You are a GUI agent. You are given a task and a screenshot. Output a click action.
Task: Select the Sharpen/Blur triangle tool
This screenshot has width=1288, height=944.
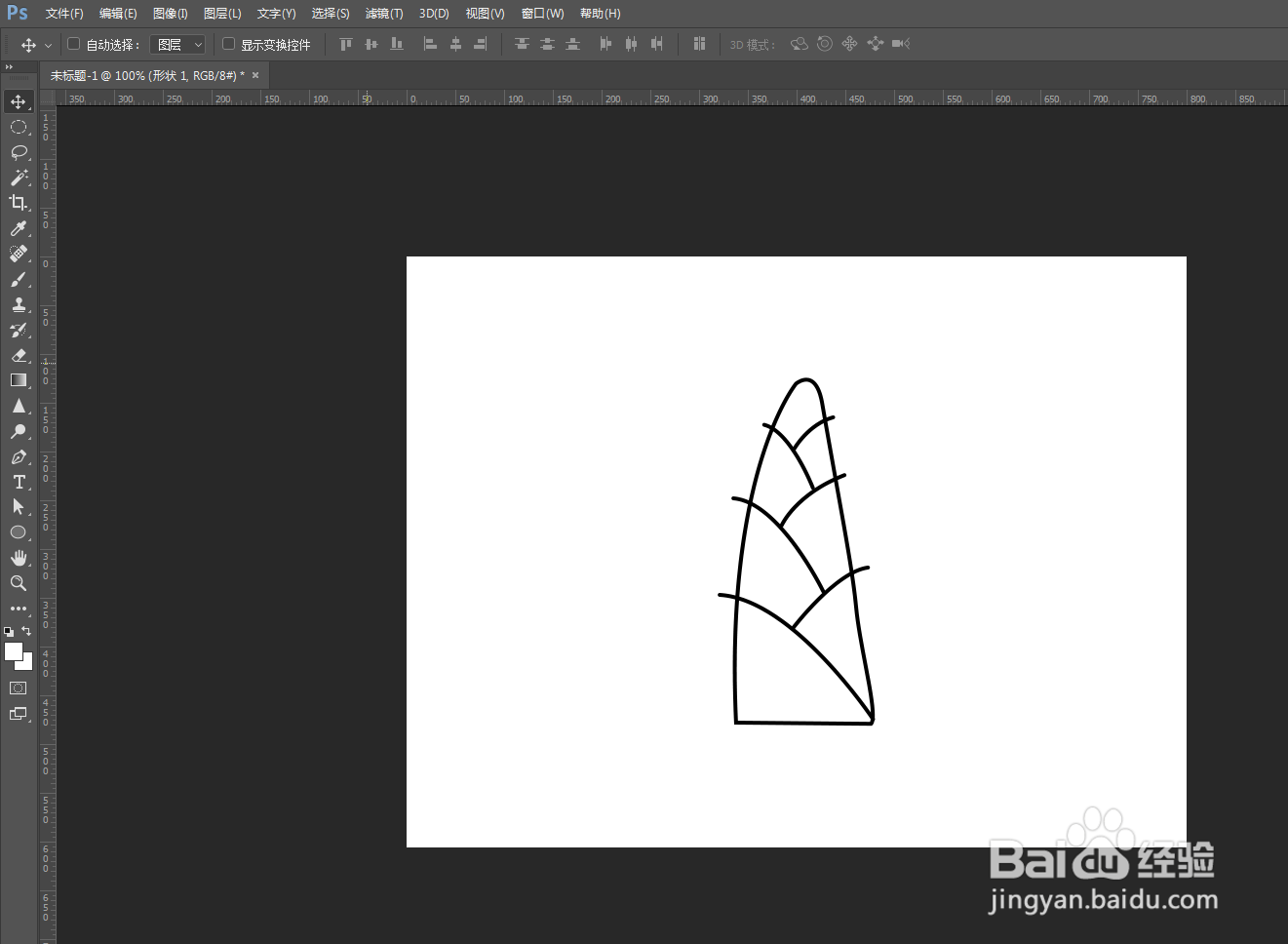(x=19, y=406)
